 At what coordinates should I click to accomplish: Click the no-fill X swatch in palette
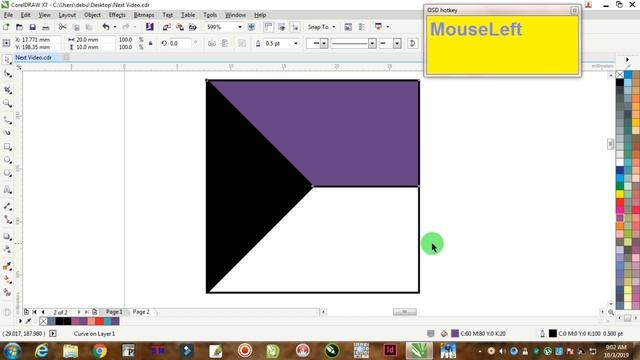tap(620, 74)
